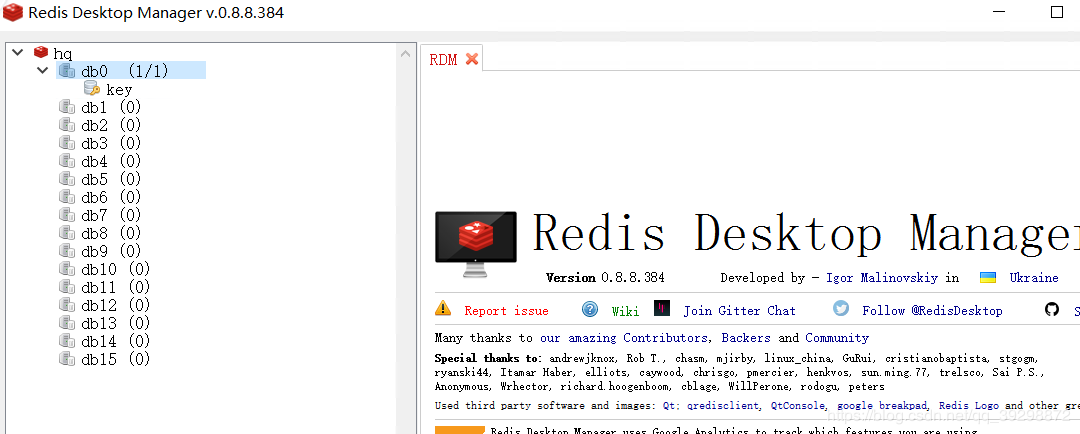Click the db4 database icon
1080x434 pixels.
click(x=67, y=161)
